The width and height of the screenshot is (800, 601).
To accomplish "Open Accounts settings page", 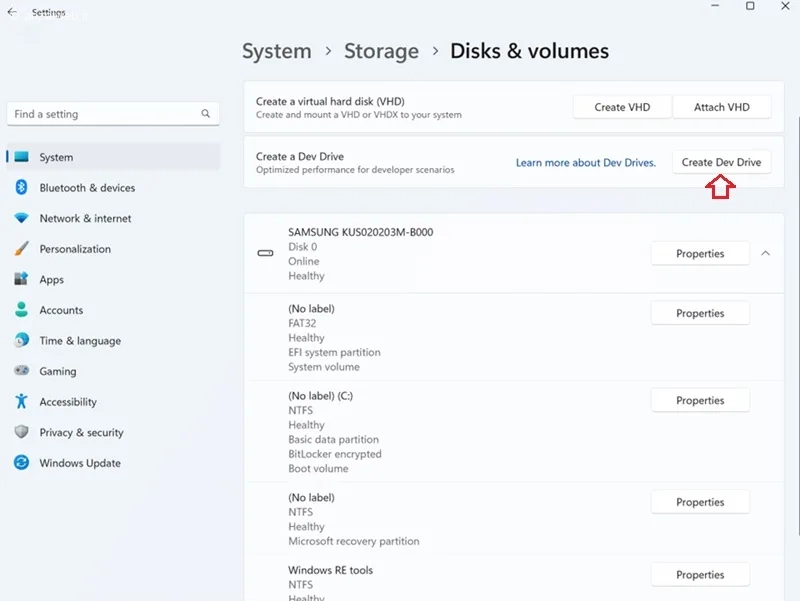I will coord(113,310).
